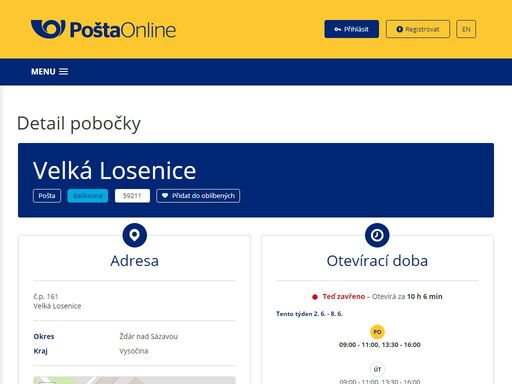Select the PO day circle
Screen dimensions: 512x384
pos(377,332)
